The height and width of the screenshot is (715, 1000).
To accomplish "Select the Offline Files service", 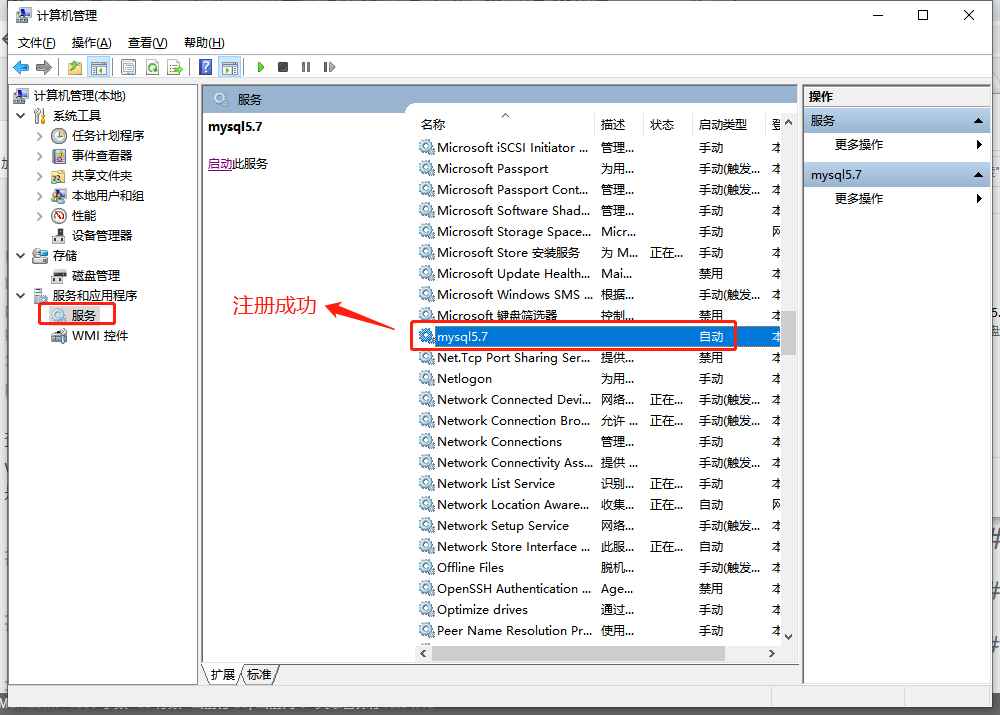I will tap(599, 567).
